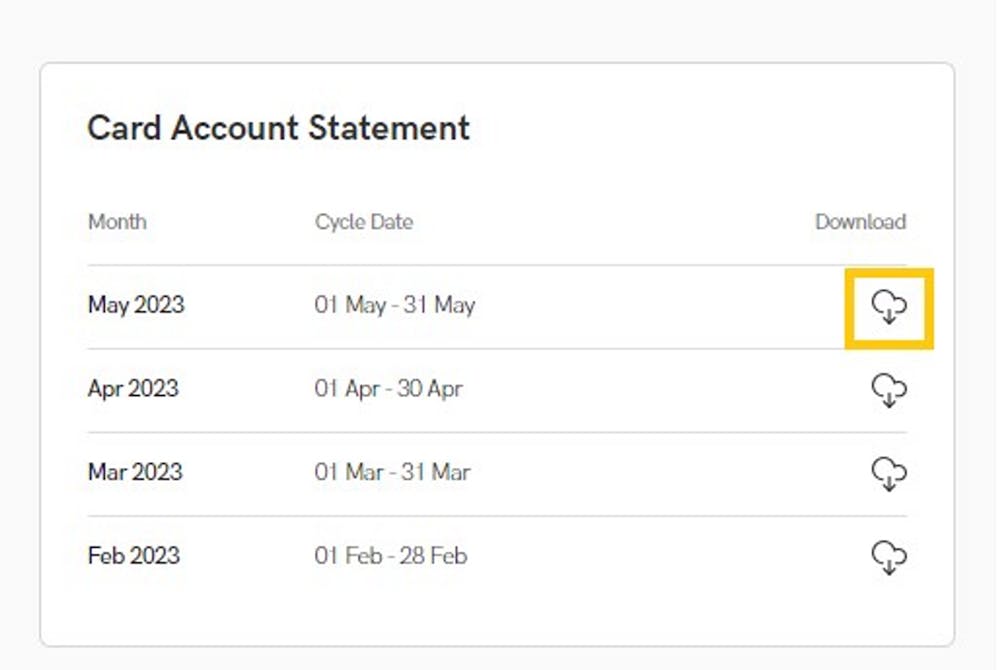Download the Apr 2023 statement
Image resolution: width=1000 pixels, height=670 pixels.
click(889, 391)
